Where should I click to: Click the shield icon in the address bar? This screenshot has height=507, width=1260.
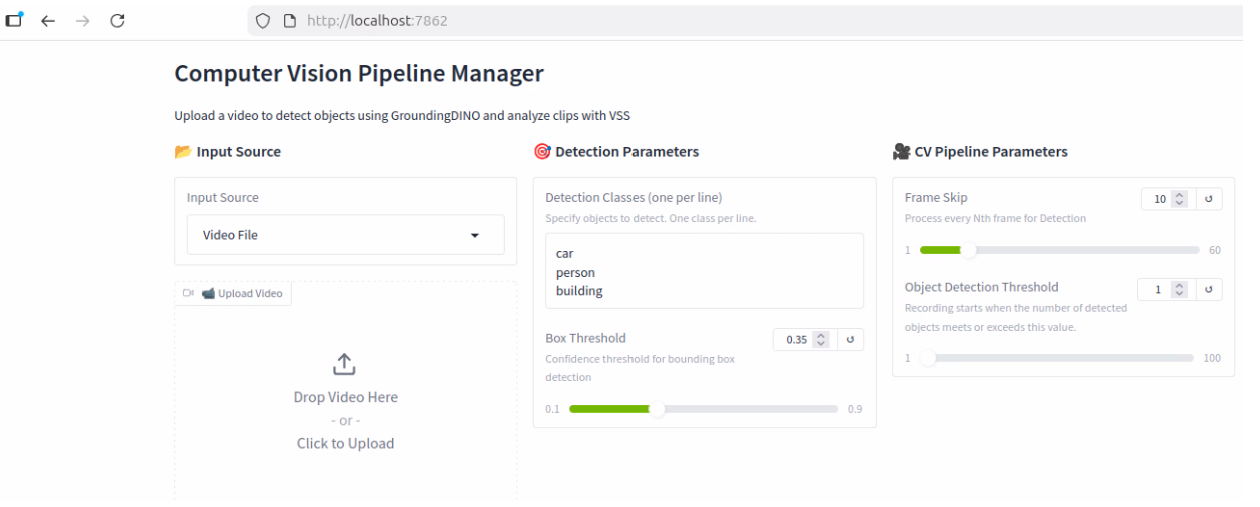(x=263, y=21)
